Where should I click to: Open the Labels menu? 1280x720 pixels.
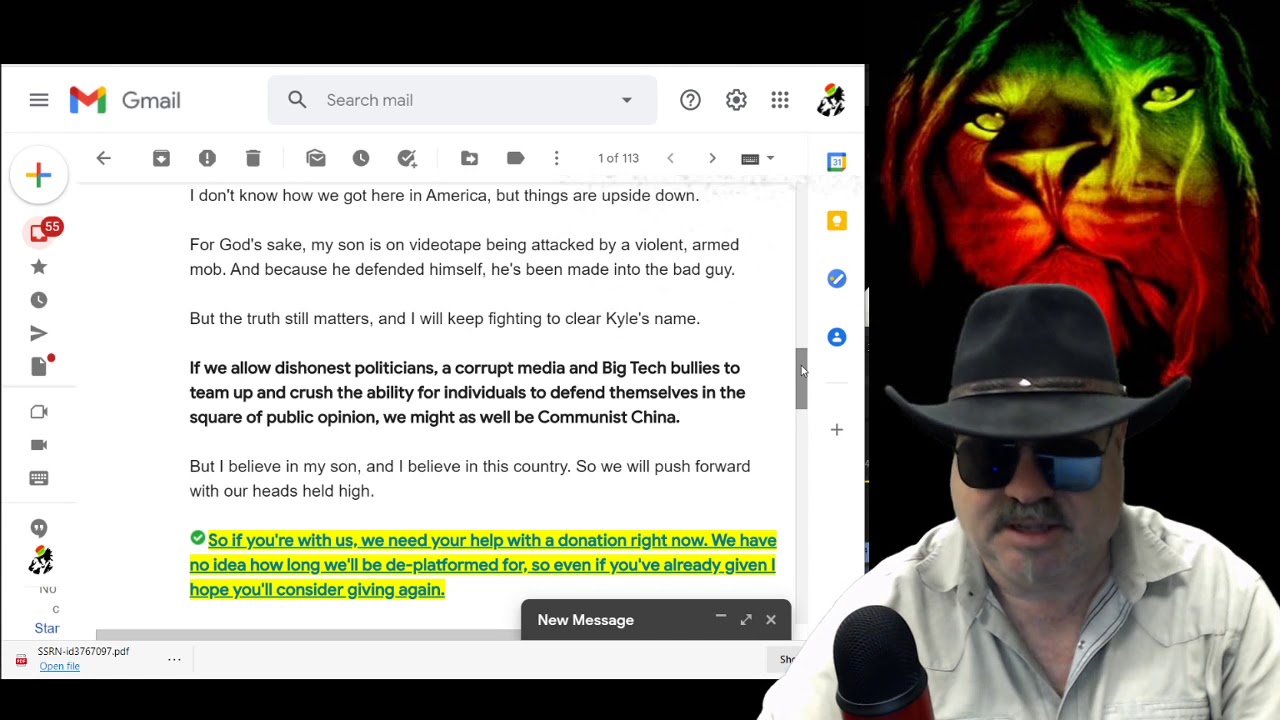(515, 158)
